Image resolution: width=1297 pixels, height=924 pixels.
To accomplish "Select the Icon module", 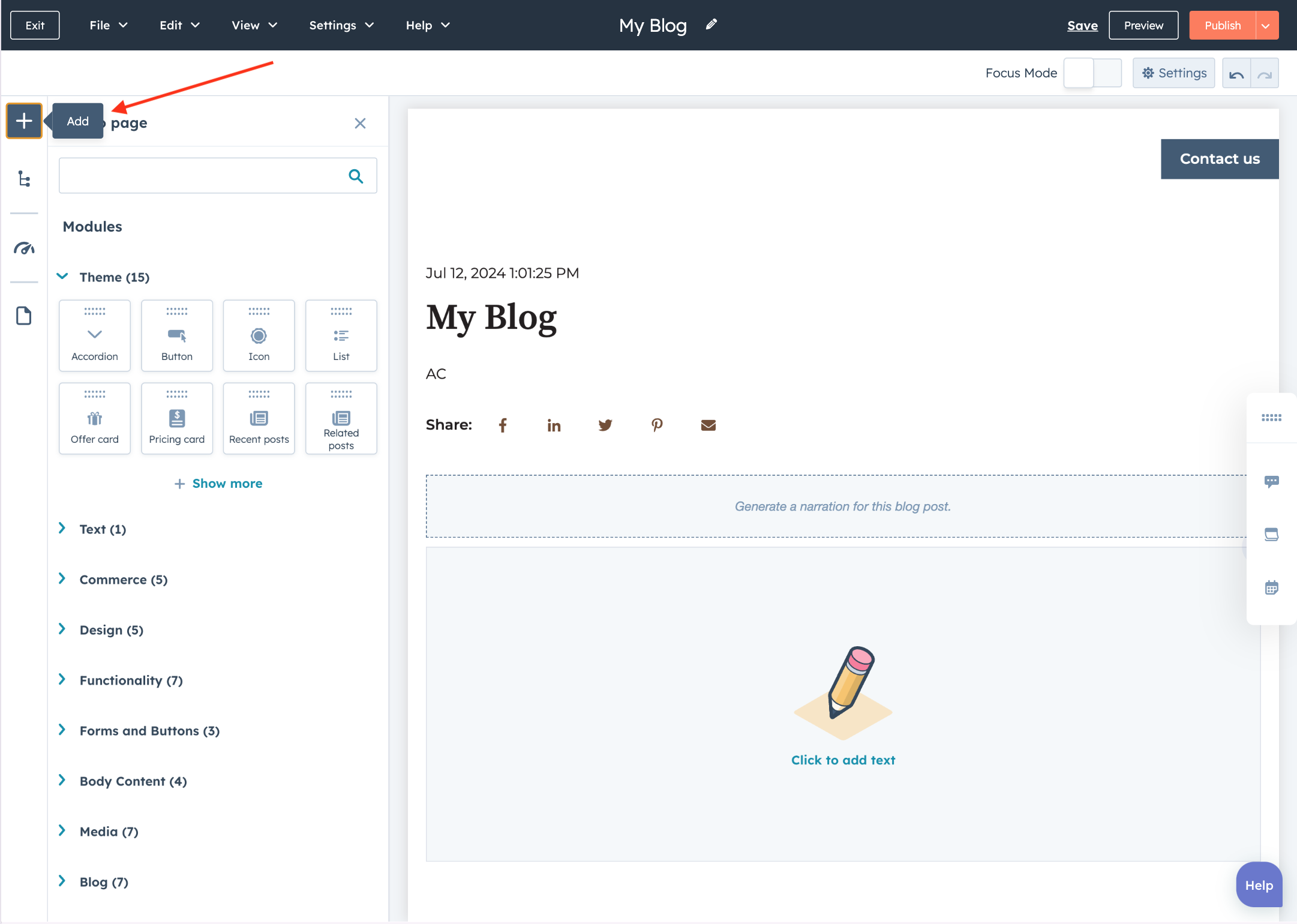I will 259,335.
